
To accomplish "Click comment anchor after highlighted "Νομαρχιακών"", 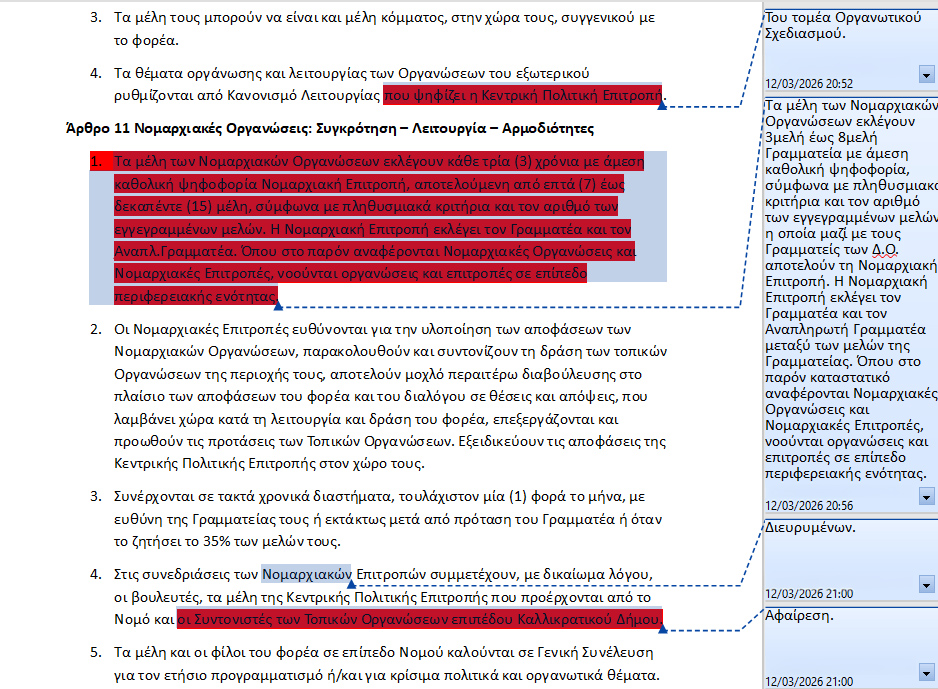I will pyautogui.click(x=353, y=583).
